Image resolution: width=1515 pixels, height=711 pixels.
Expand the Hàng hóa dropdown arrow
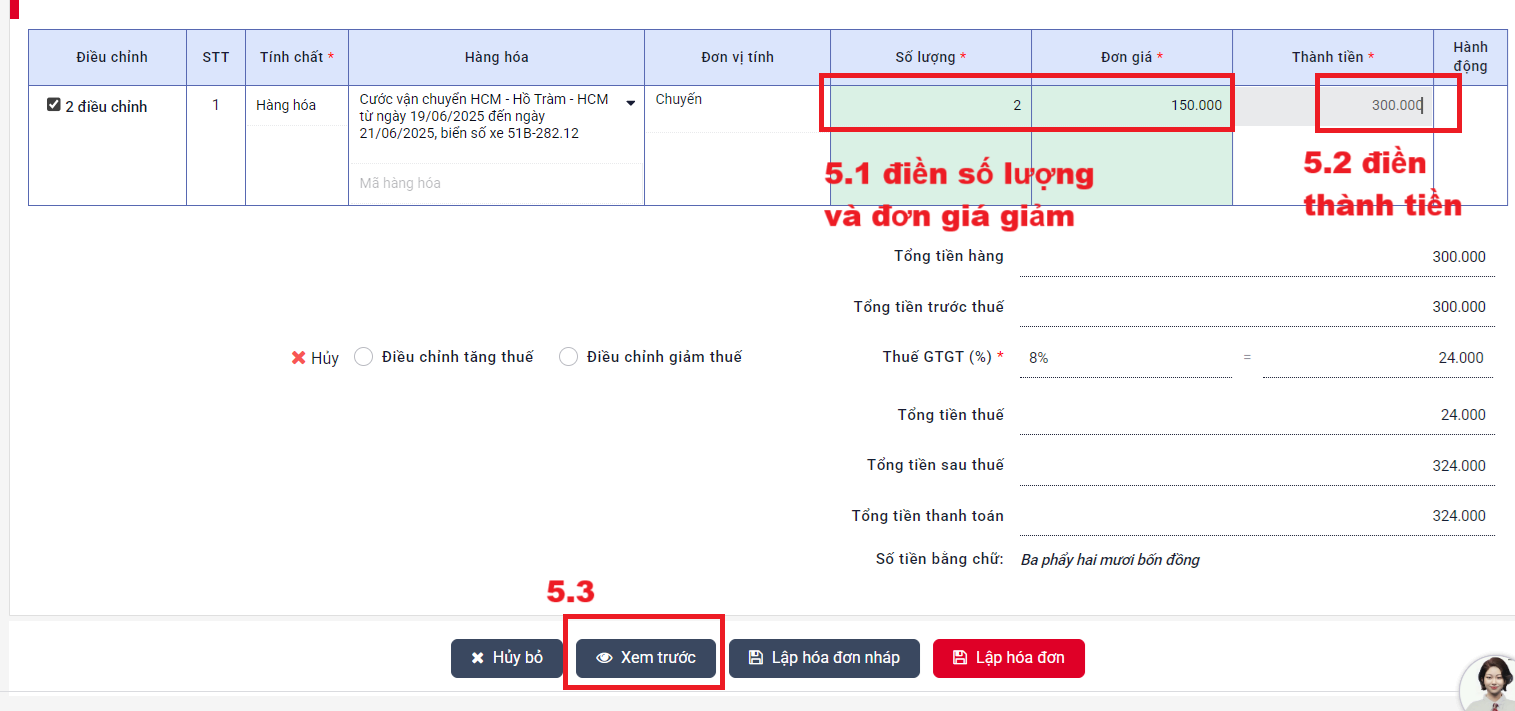[x=631, y=103]
